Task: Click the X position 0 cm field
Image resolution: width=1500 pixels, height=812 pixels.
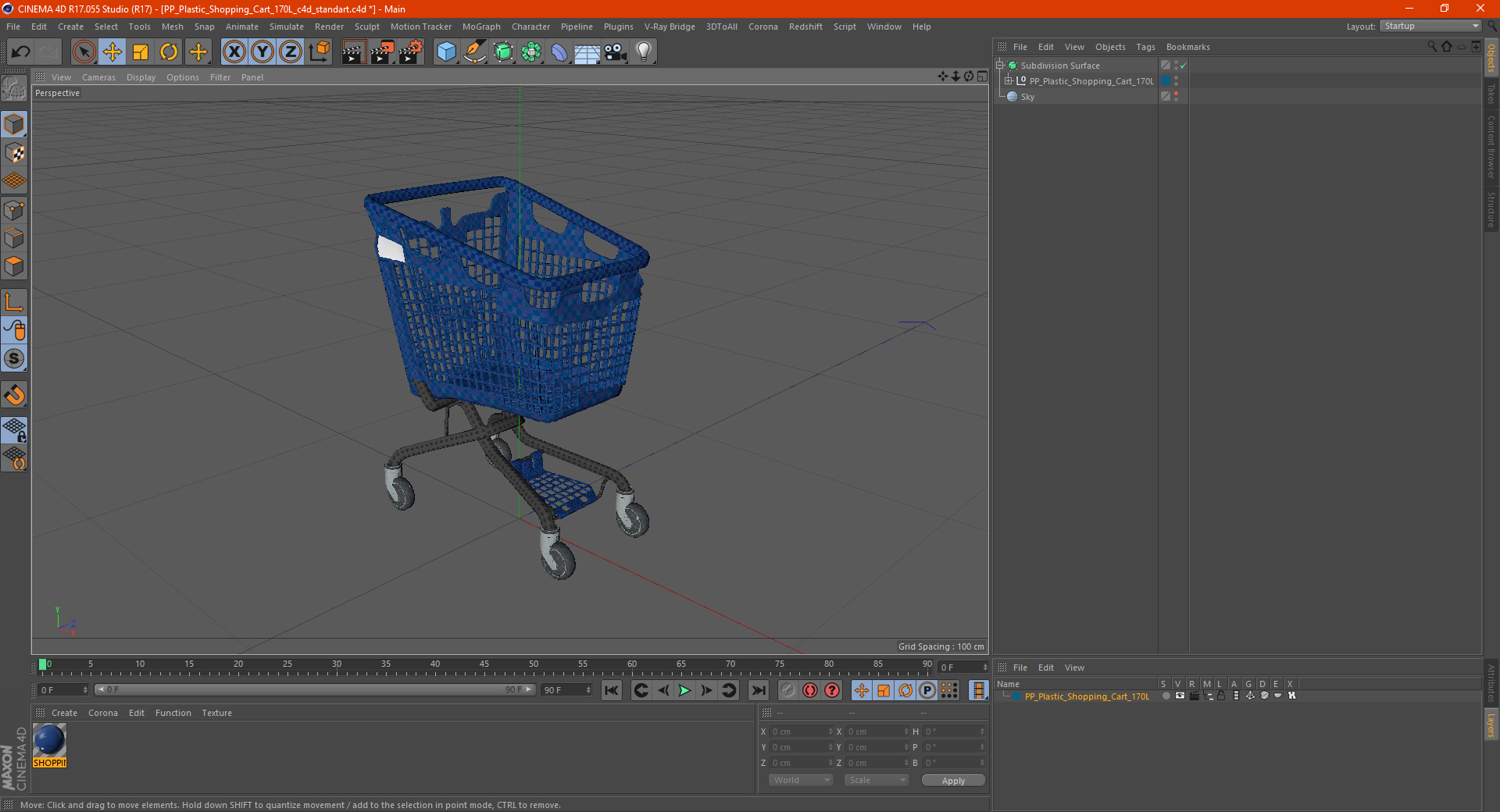Action: tap(801, 732)
